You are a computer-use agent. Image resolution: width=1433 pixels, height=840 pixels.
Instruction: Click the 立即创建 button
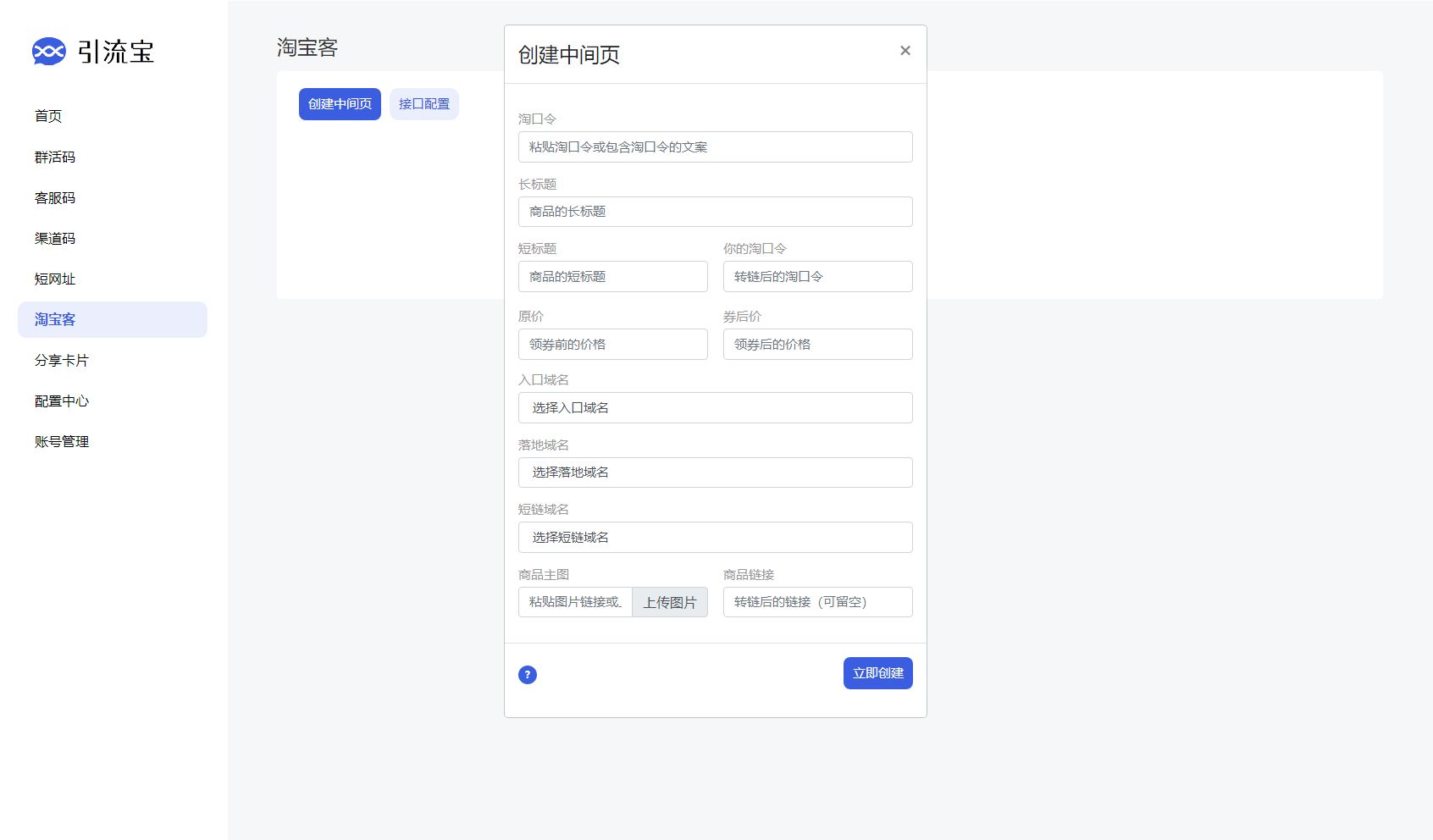tap(878, 673)
